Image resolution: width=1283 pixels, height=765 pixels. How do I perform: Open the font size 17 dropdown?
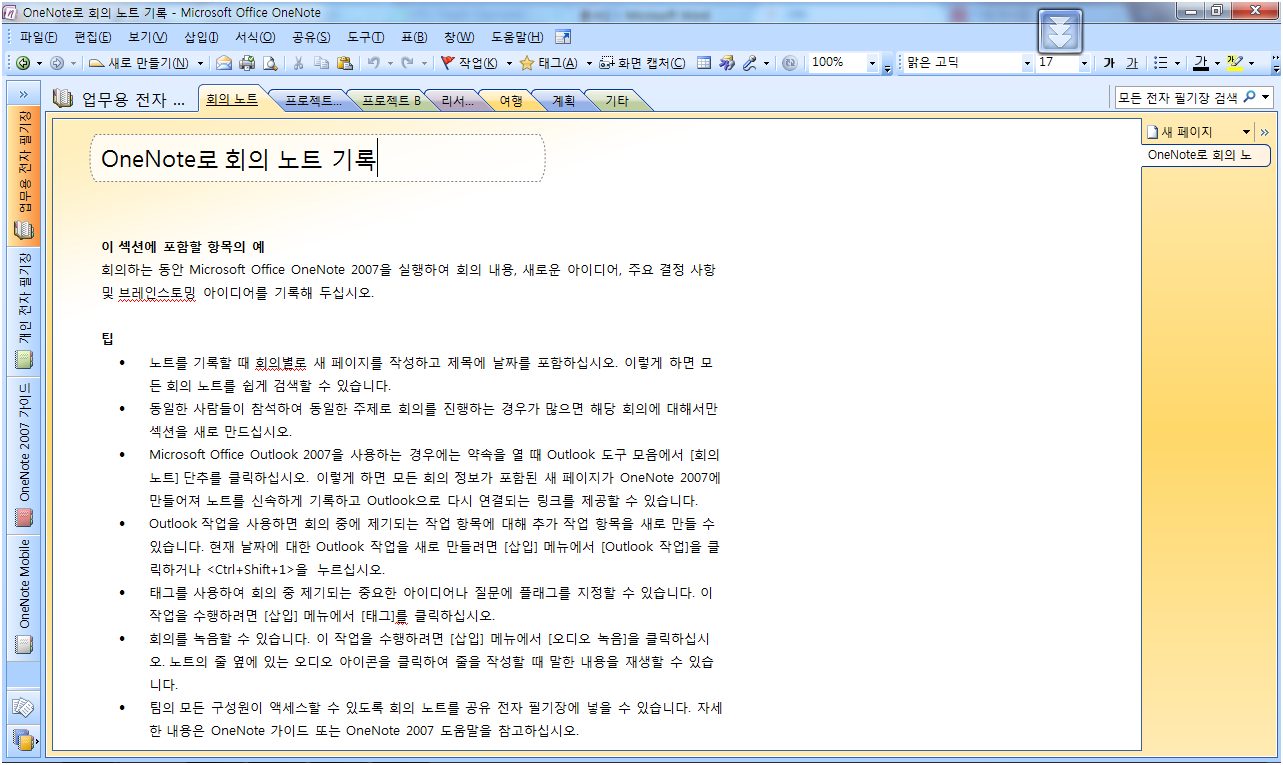coord(1084,63)
